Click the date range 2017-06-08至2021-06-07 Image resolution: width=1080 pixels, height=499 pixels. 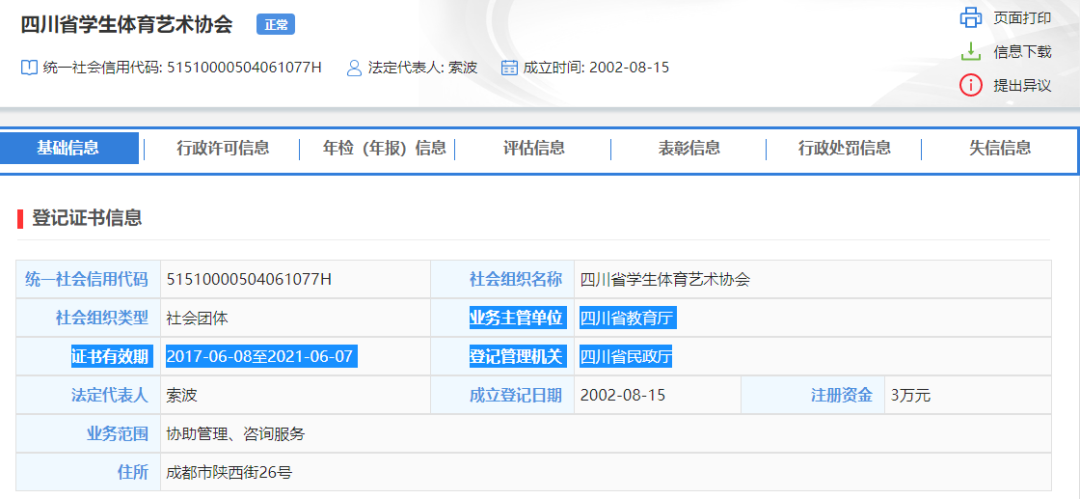[x=262, y=356]
